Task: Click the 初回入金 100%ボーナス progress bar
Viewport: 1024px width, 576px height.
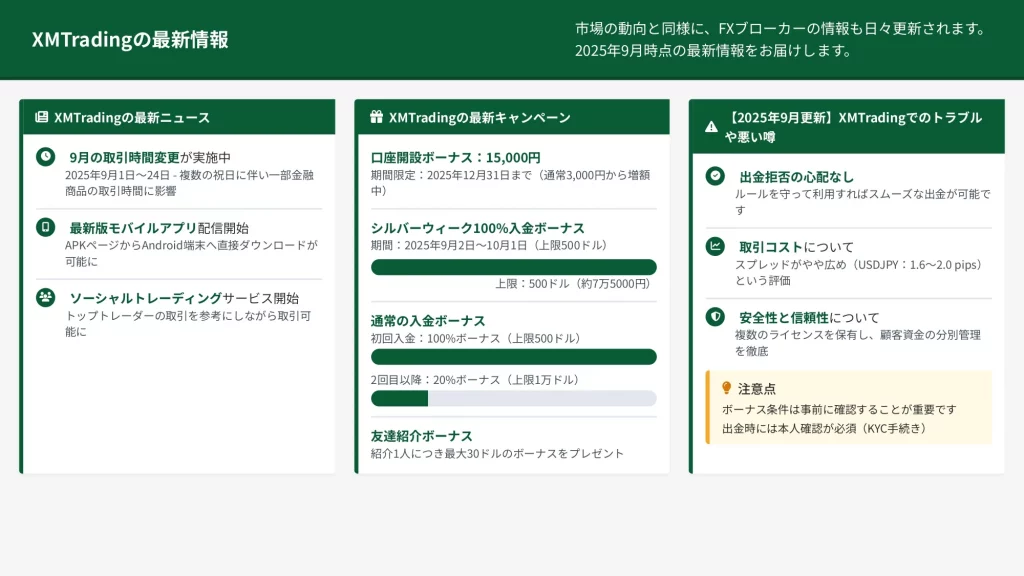Action: tap(513, 357)
